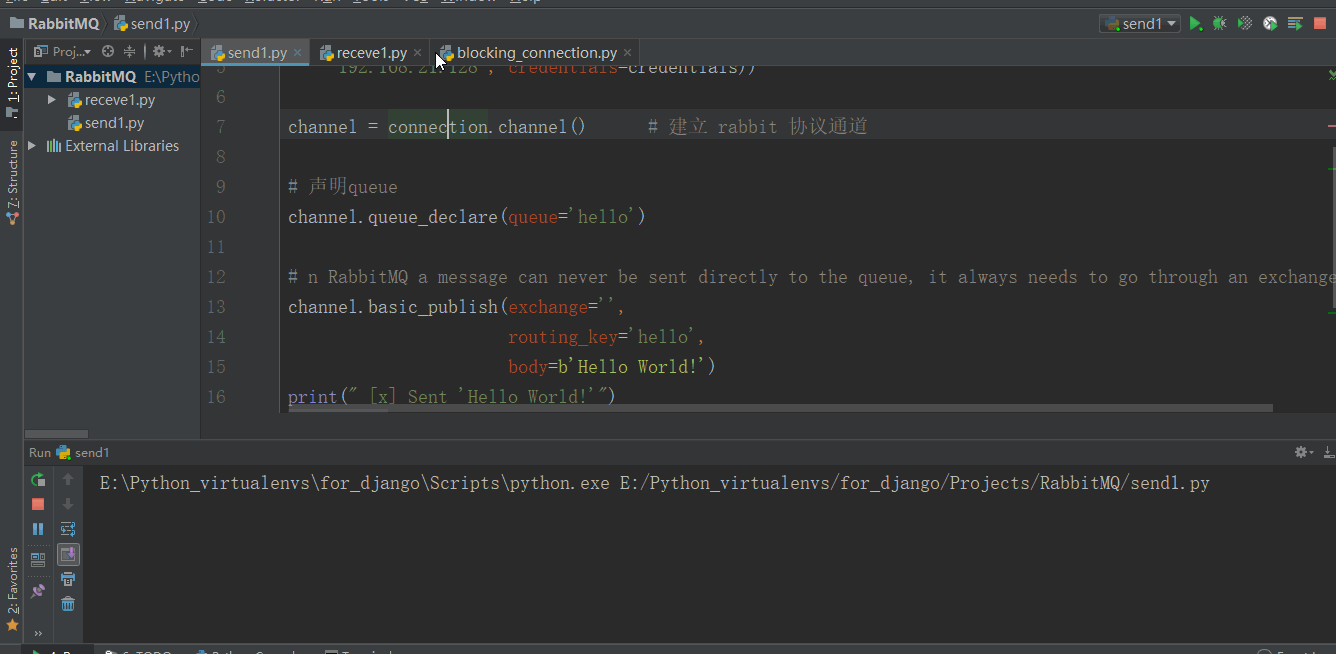This screenshot has width=1336, height=654.
Task: Select the send1 tab in Run panel
Action: tap(83, 452)
